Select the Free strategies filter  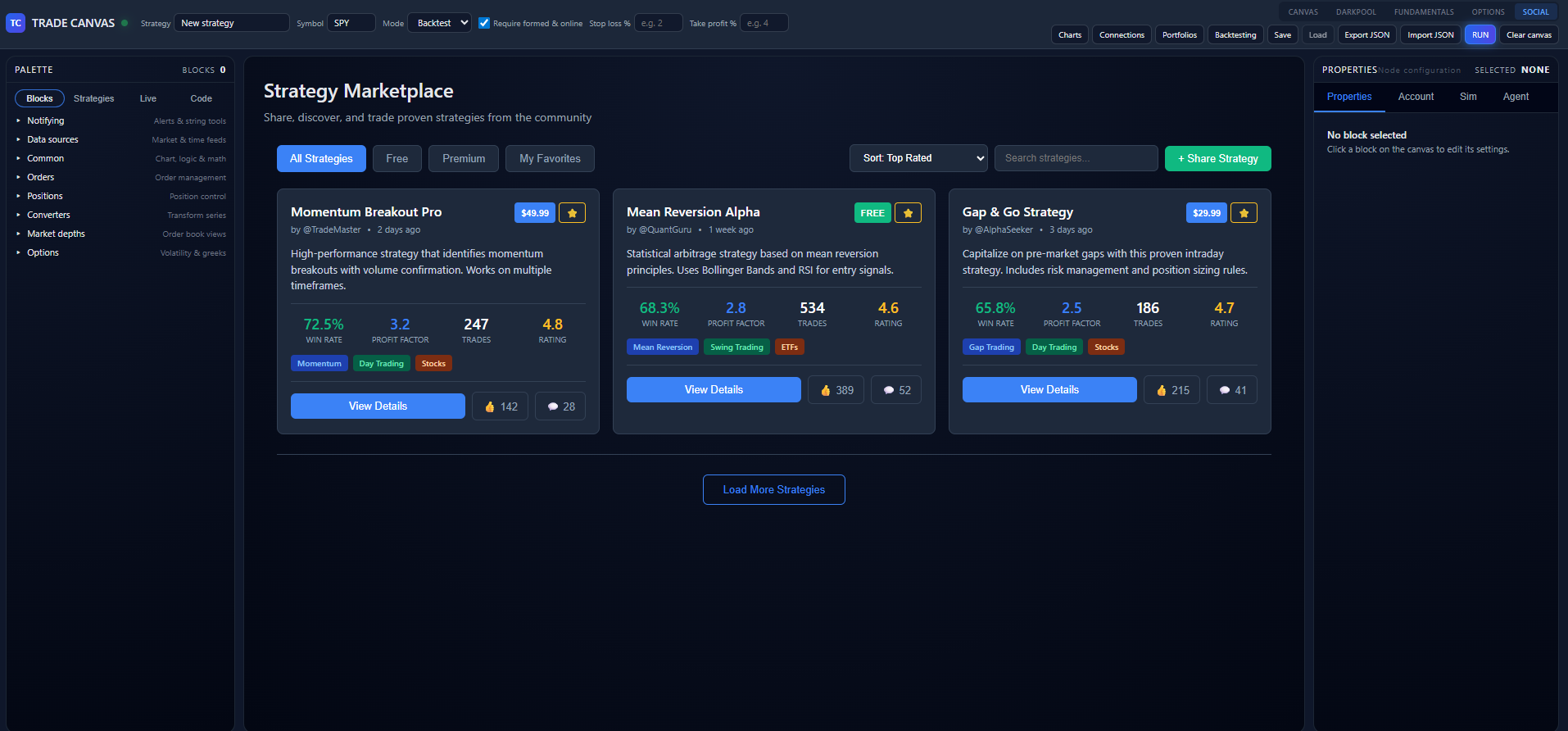click(397, 159)
